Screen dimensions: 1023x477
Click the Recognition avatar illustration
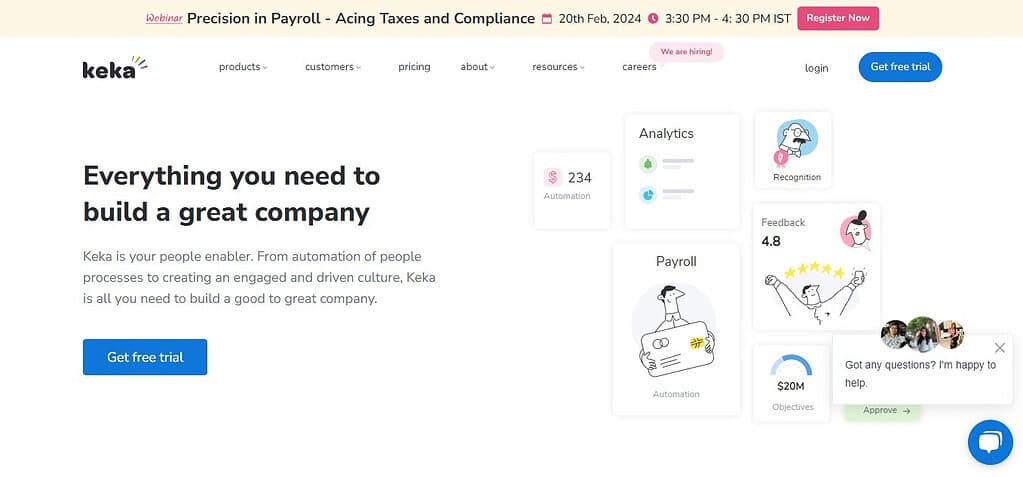tap(795, 143)
